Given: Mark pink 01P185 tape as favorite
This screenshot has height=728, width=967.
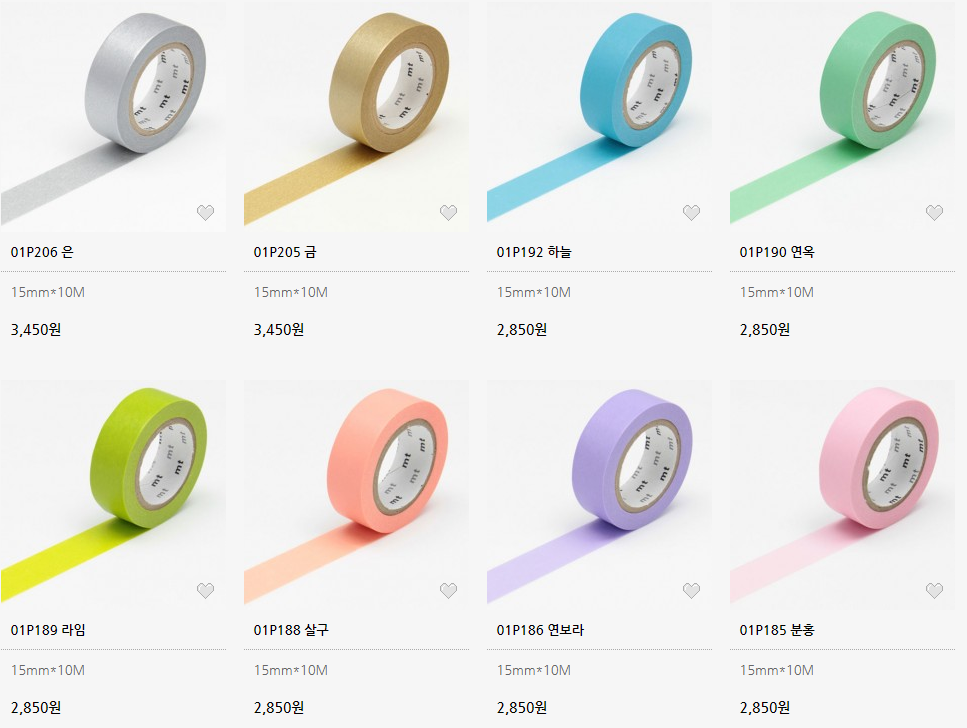Looking at the screenshot, I should (x=934, y=591).
